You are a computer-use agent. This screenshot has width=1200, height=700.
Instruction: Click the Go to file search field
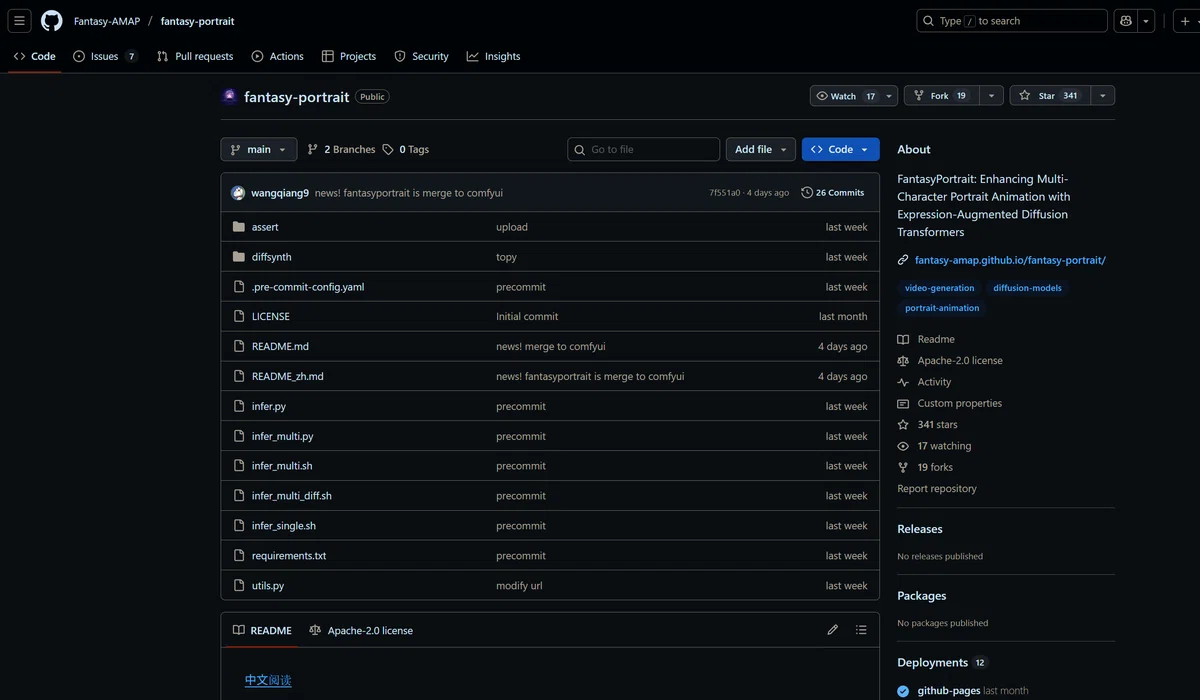pos(644,149)
